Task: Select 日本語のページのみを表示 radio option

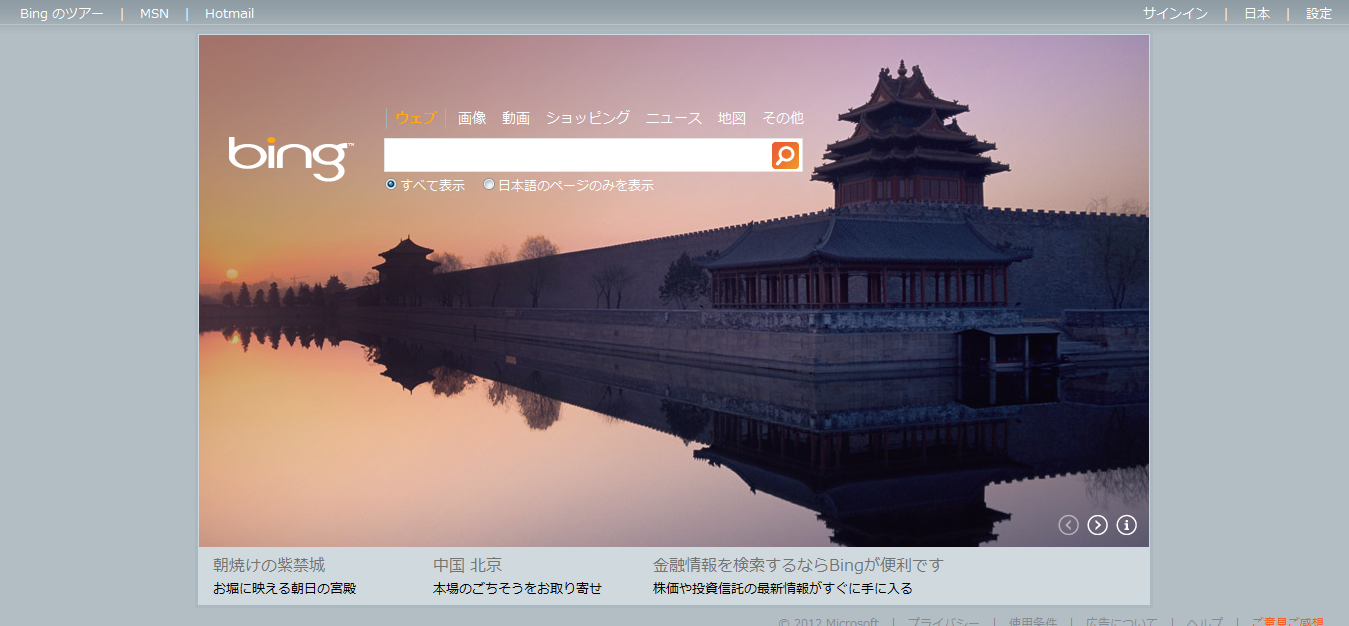Action: click(489, 185)
